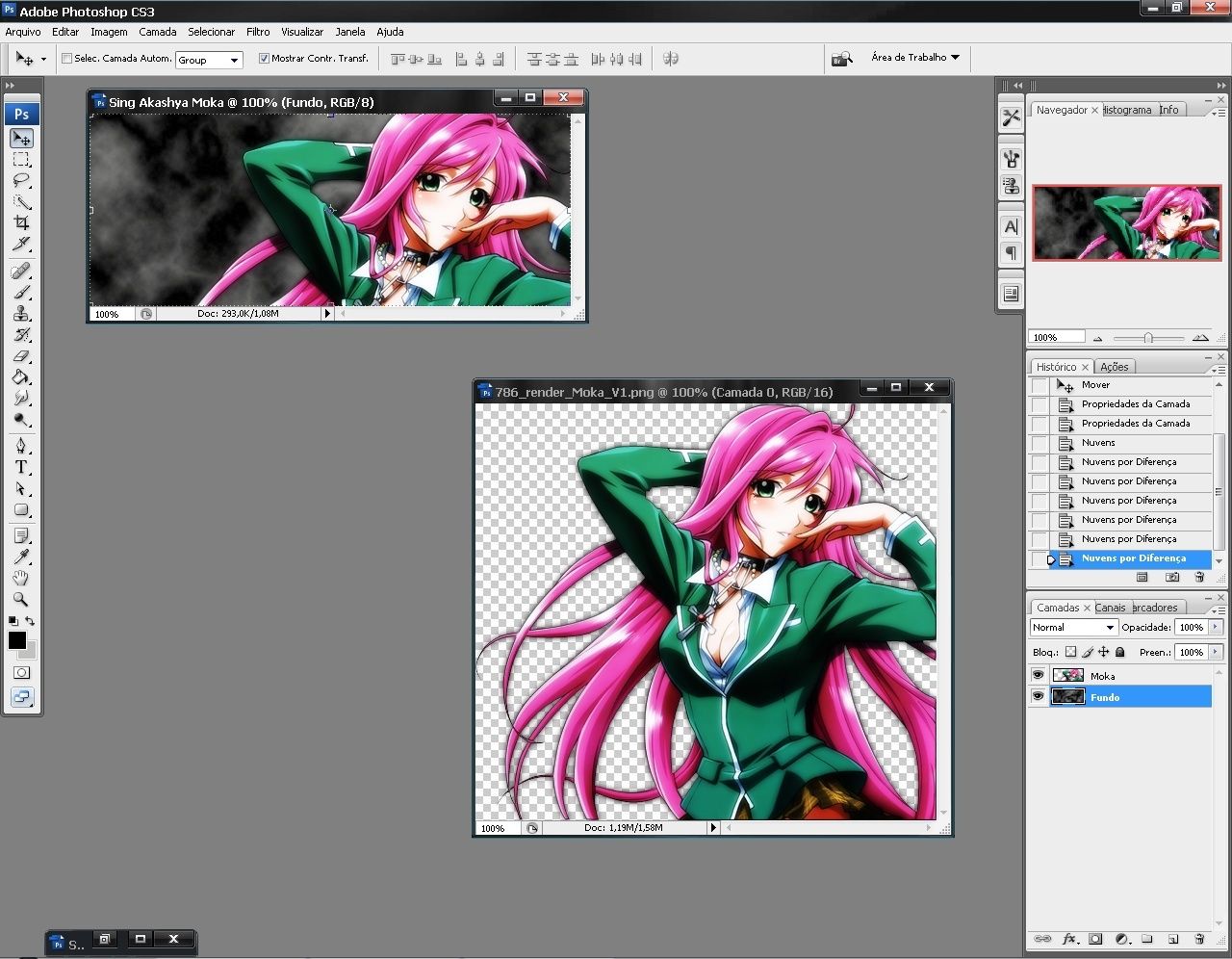Open the Preen. fill slider arrow
Image resolution: width=1232 pixels, height=959 pixels.
coord(1216,652)
